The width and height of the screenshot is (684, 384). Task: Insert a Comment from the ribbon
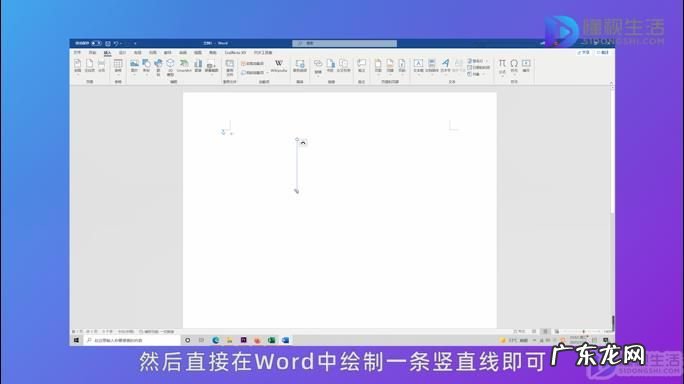tap(361, 65)
